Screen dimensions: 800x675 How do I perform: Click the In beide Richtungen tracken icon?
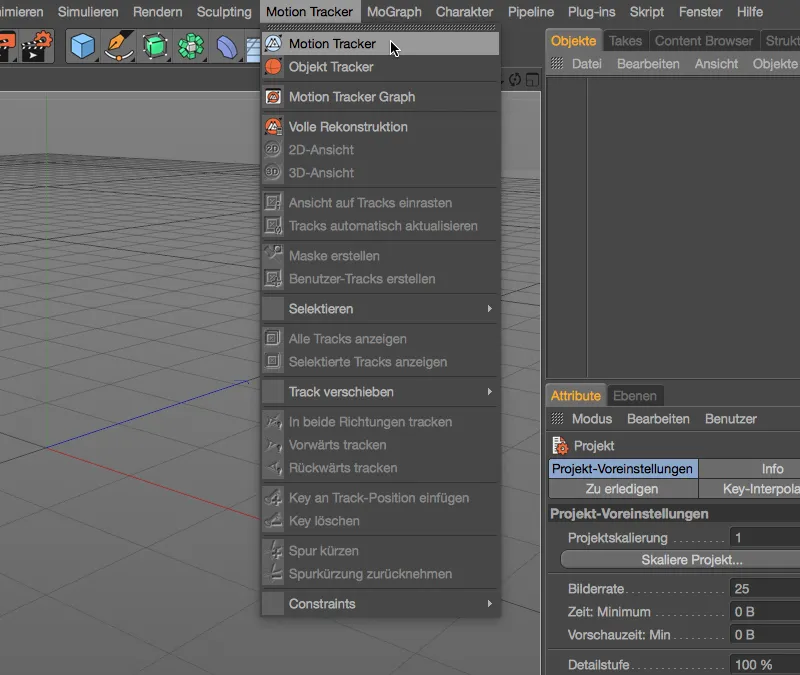(x=273, y=421)
